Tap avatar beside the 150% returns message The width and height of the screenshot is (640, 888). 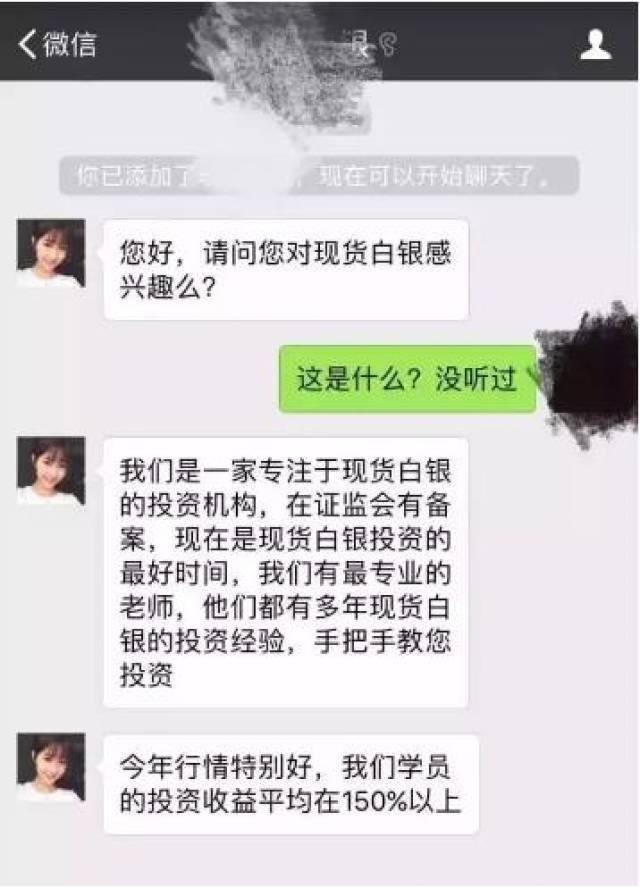51,767
